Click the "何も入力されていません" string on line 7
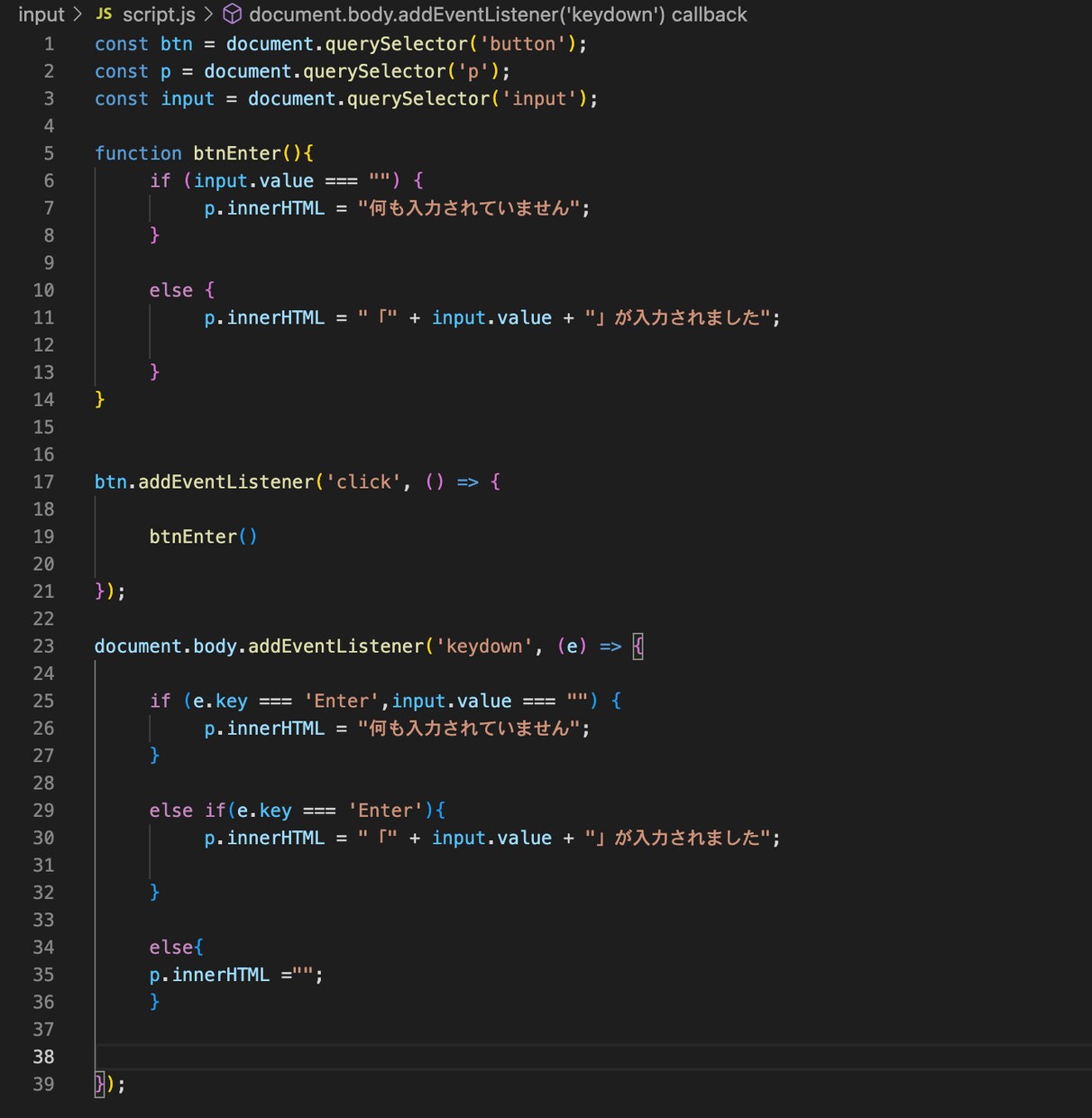The image size is (1092, 1118). [469, 208]
